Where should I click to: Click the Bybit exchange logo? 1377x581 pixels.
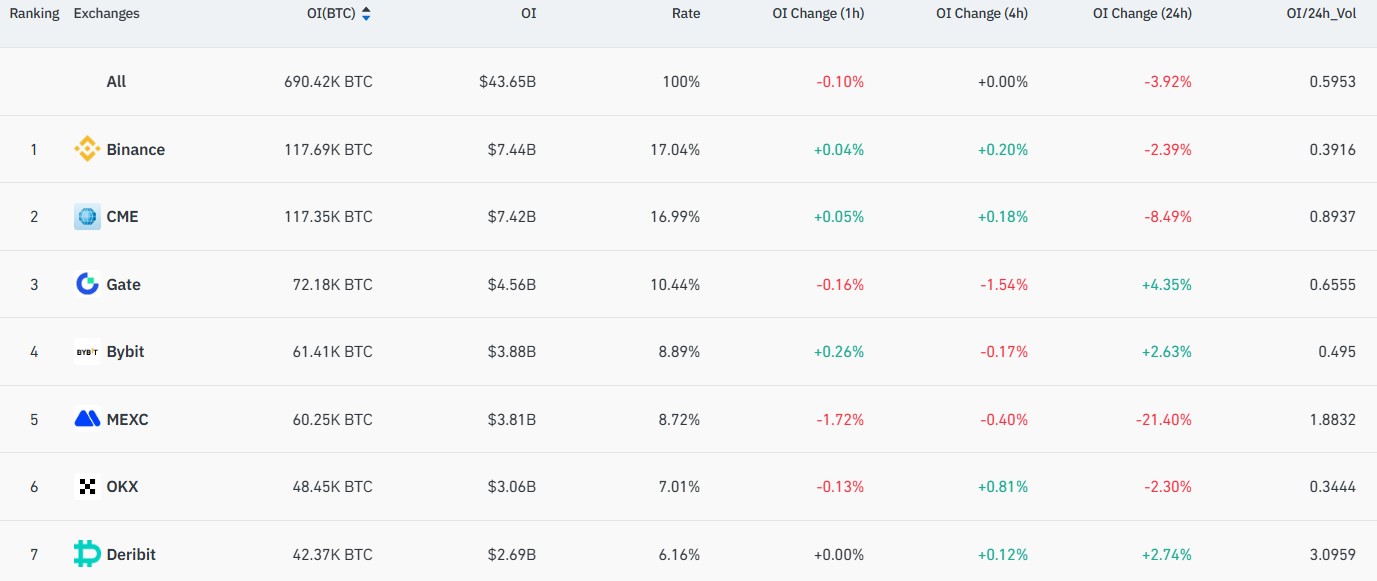(x=88, y=351)
